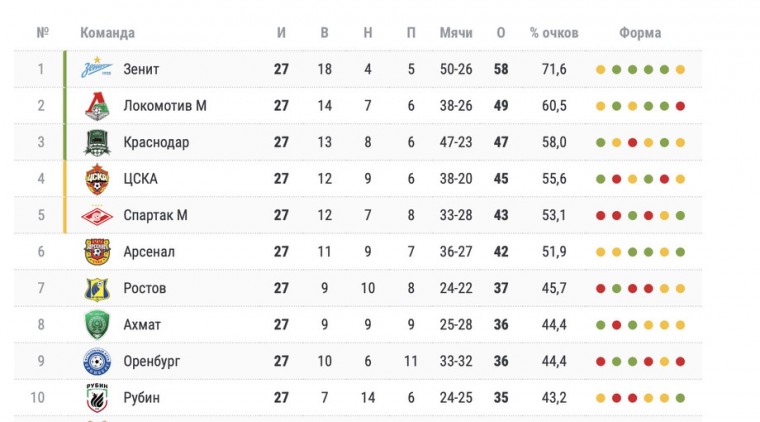
Task: Click the Orenburg round blue logo
Action: pyautogui.click(x=97, y=361)
